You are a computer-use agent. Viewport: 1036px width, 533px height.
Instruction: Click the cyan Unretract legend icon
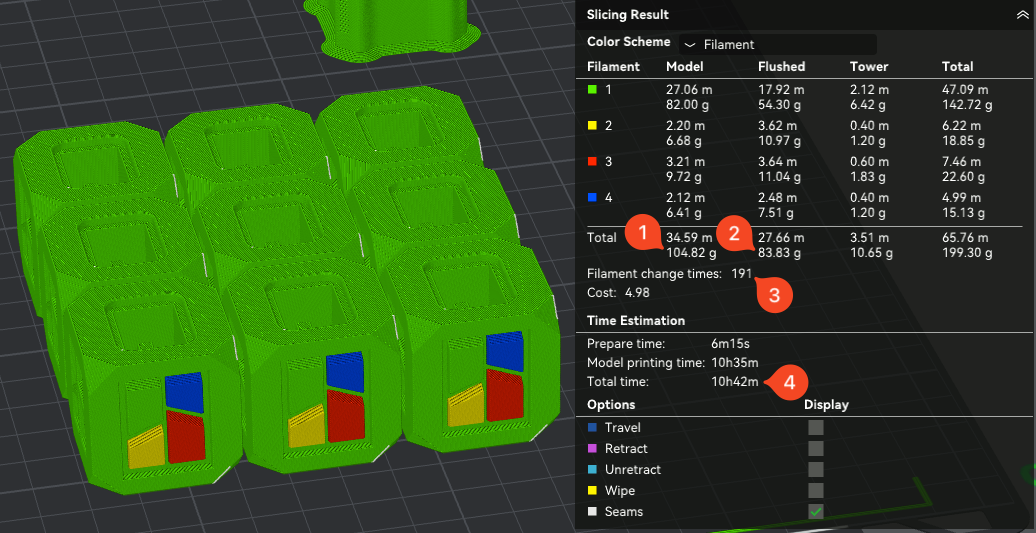(593, 470)
